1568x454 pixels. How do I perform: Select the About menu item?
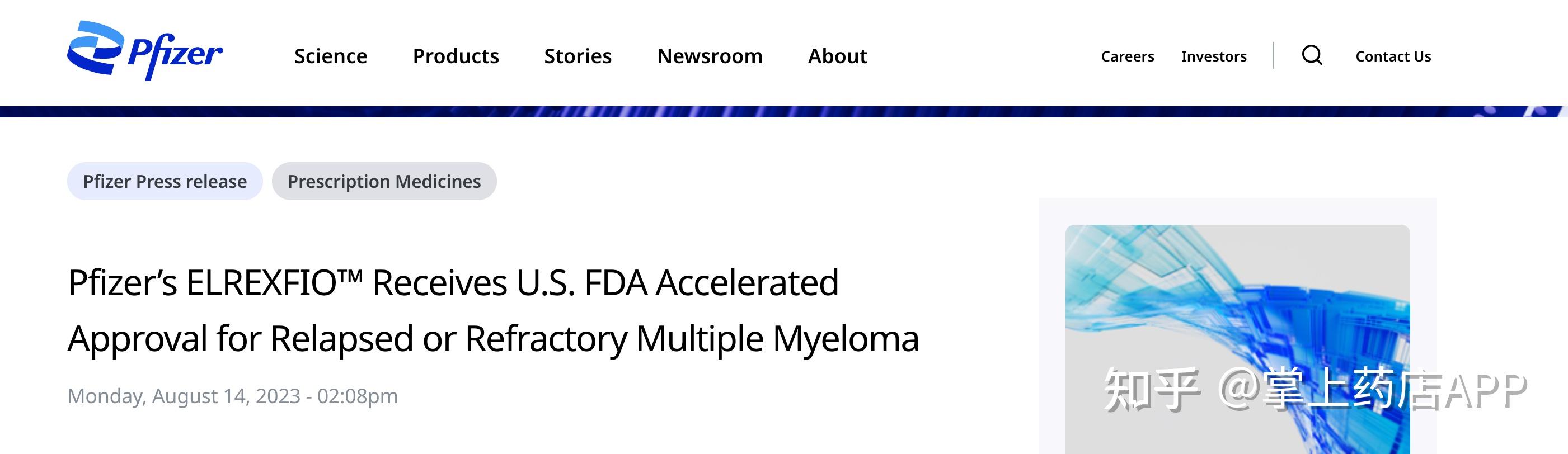[837, 56]
